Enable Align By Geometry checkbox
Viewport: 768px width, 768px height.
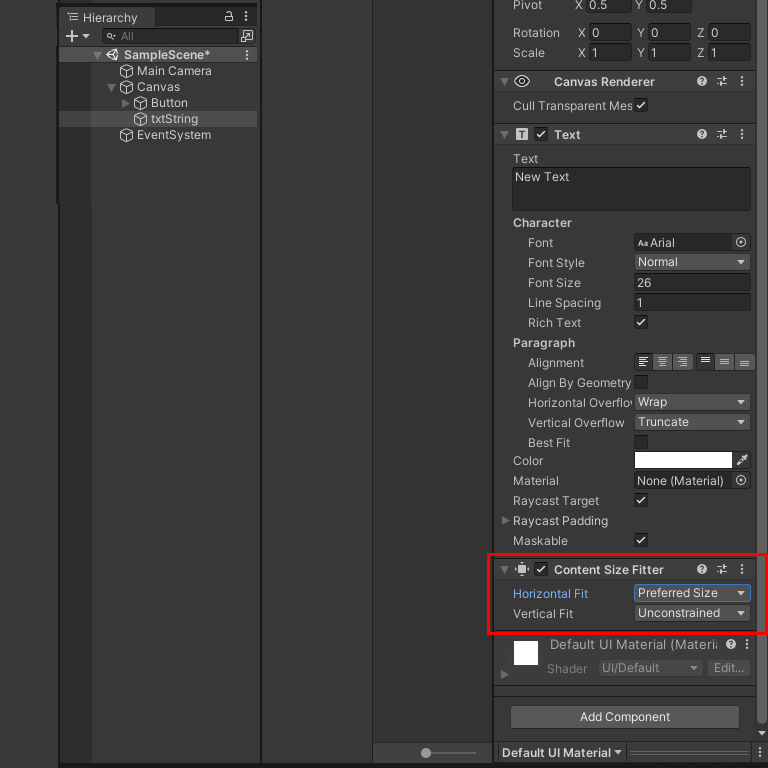click(641, 382)
